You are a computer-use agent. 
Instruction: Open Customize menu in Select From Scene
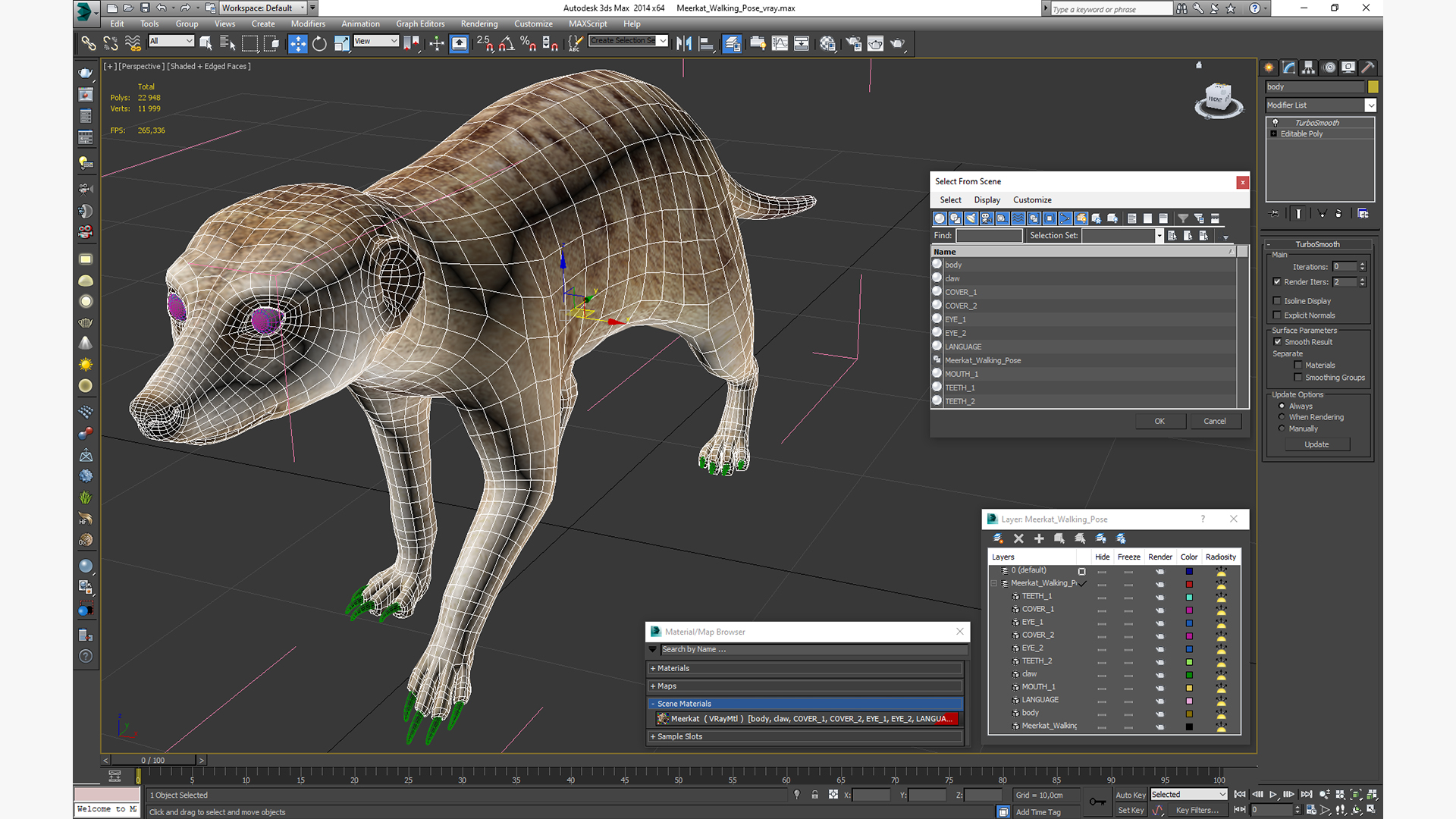[x=1032, y=200]
